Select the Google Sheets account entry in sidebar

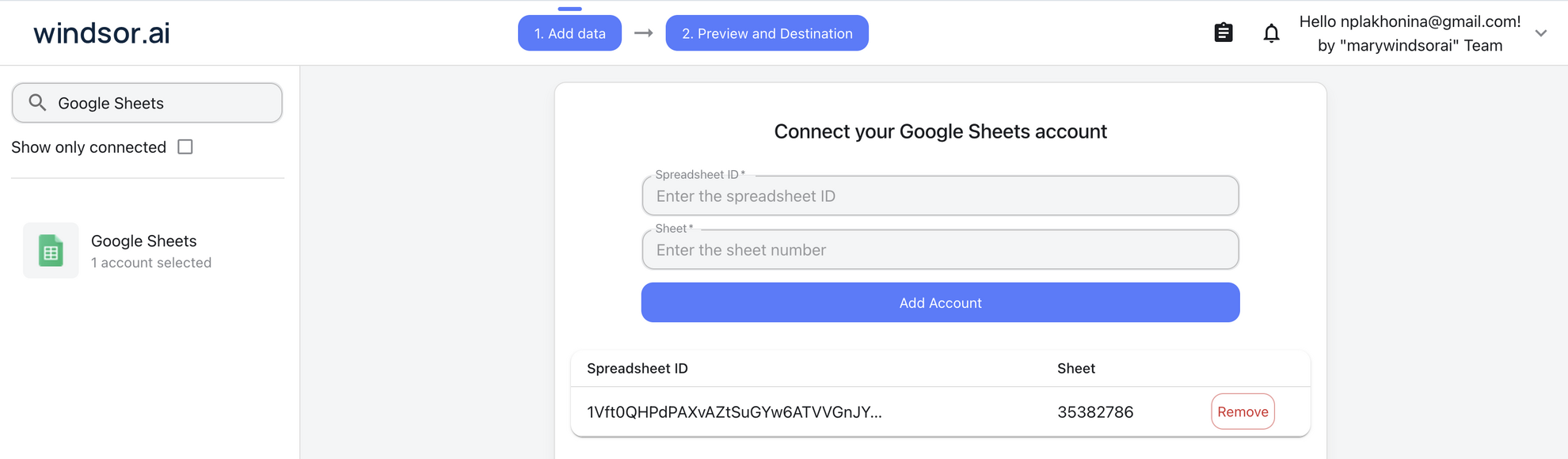click(143, 250)
